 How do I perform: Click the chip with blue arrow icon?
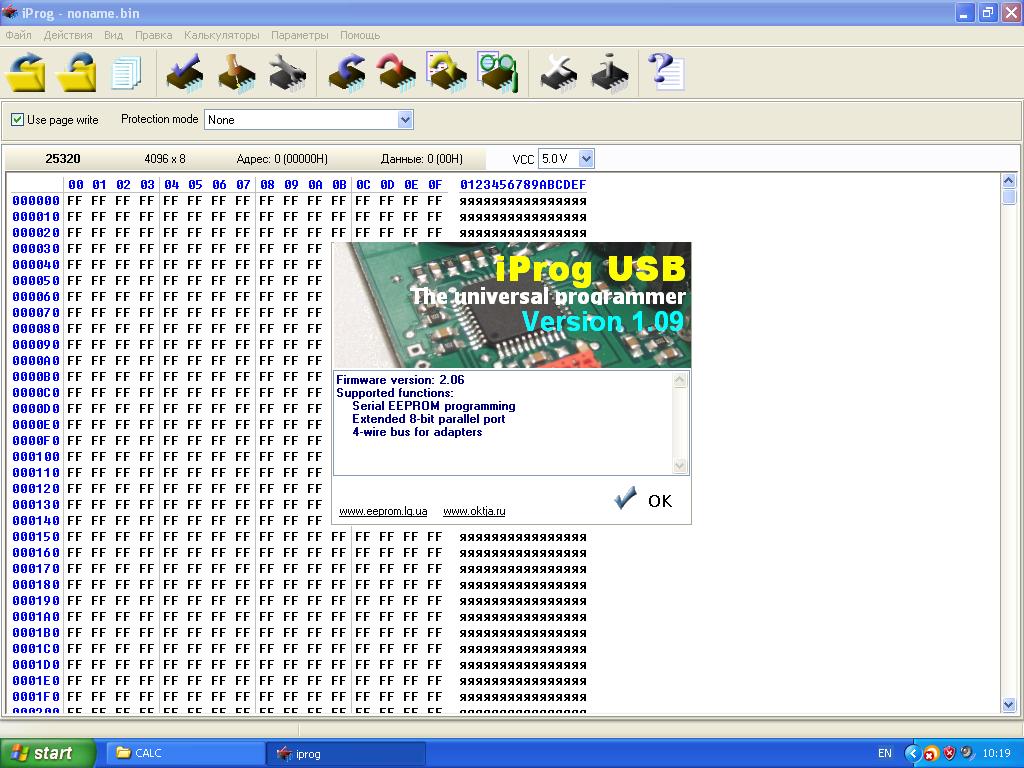coord(347,72)
